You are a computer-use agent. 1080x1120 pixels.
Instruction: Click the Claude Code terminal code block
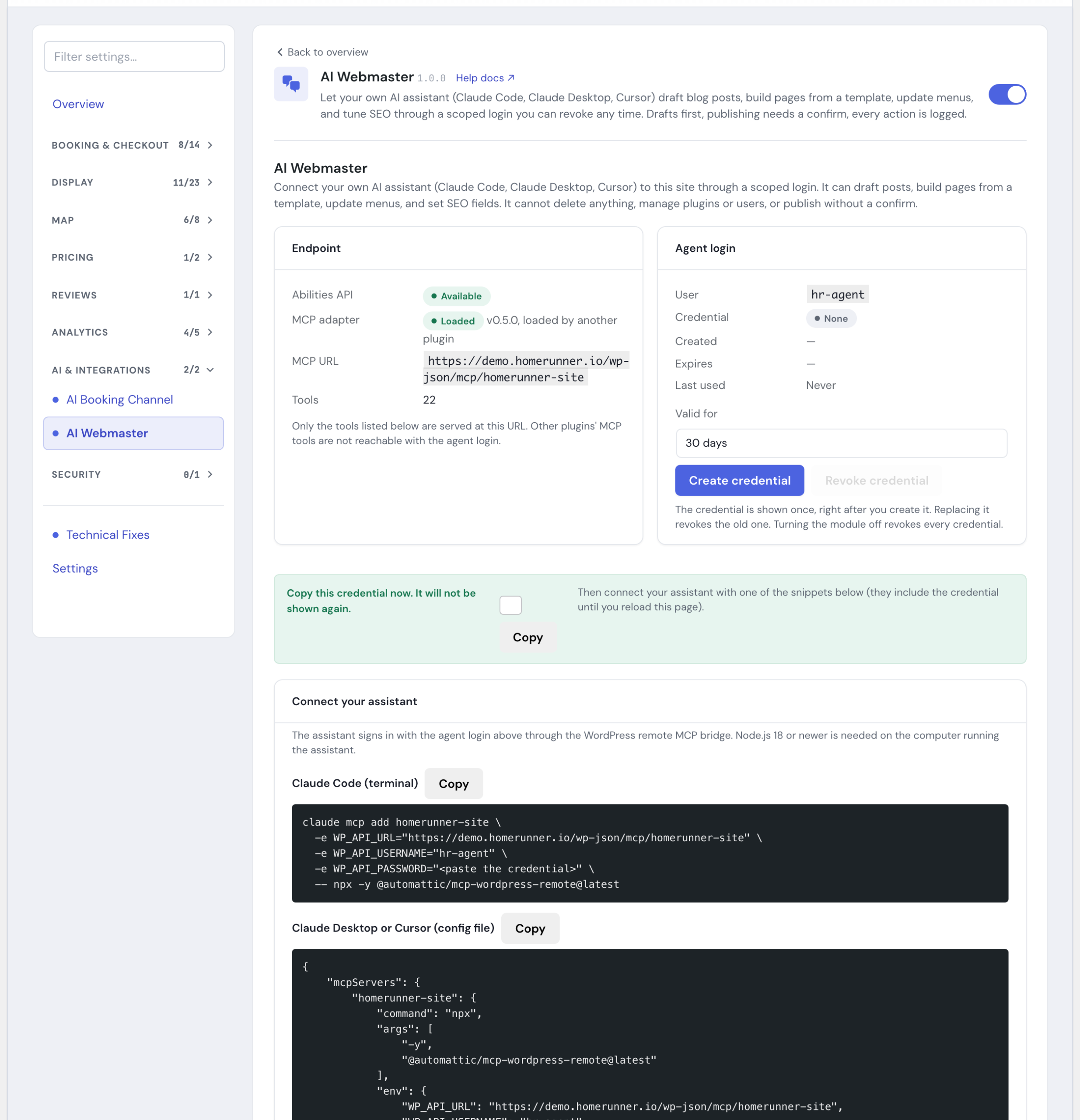point(650,853)
